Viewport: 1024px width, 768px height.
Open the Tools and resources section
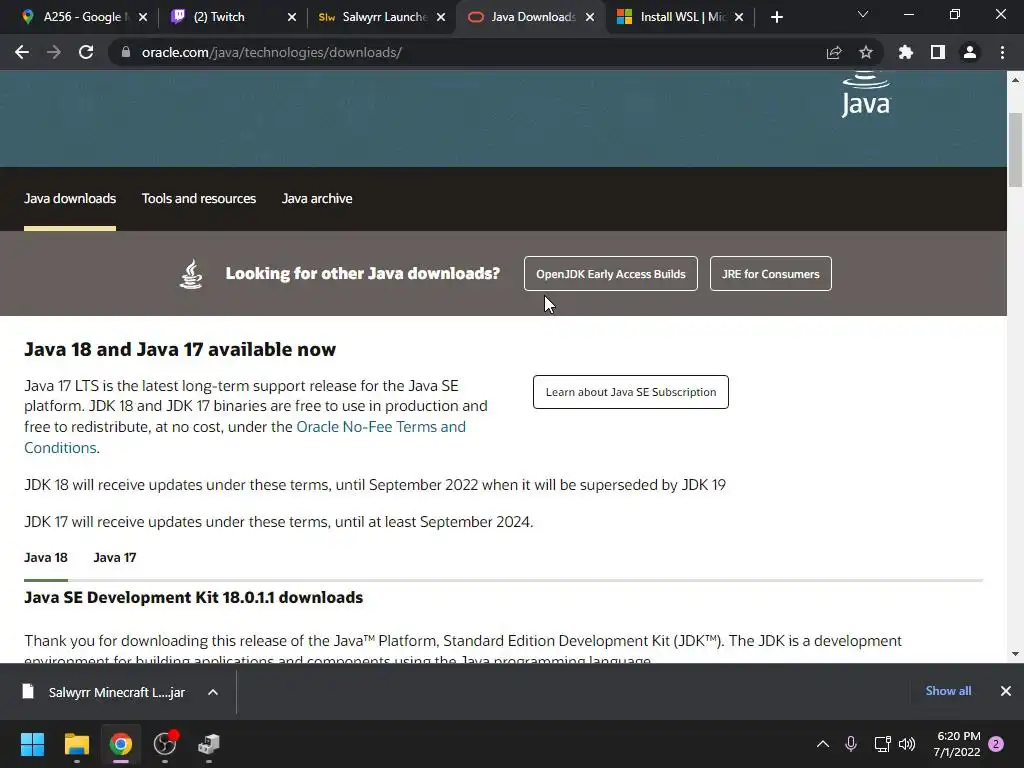coord(199,199)
